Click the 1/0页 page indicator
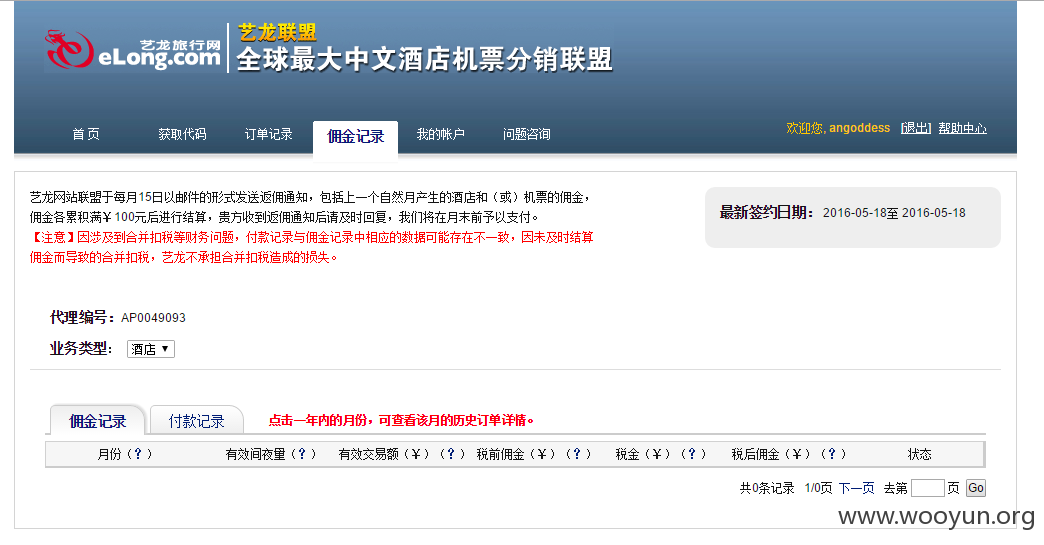The height and width of the screenshot is (545, 1044). click(x=818, y=488)
